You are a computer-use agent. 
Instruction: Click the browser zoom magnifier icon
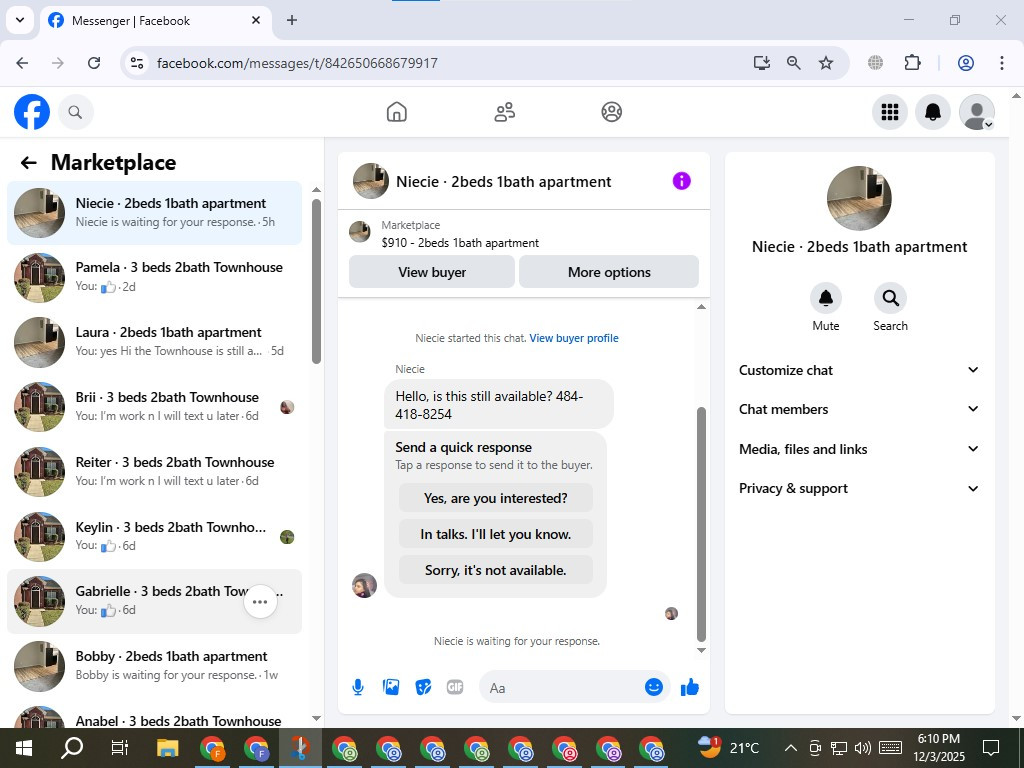(793, 63)
